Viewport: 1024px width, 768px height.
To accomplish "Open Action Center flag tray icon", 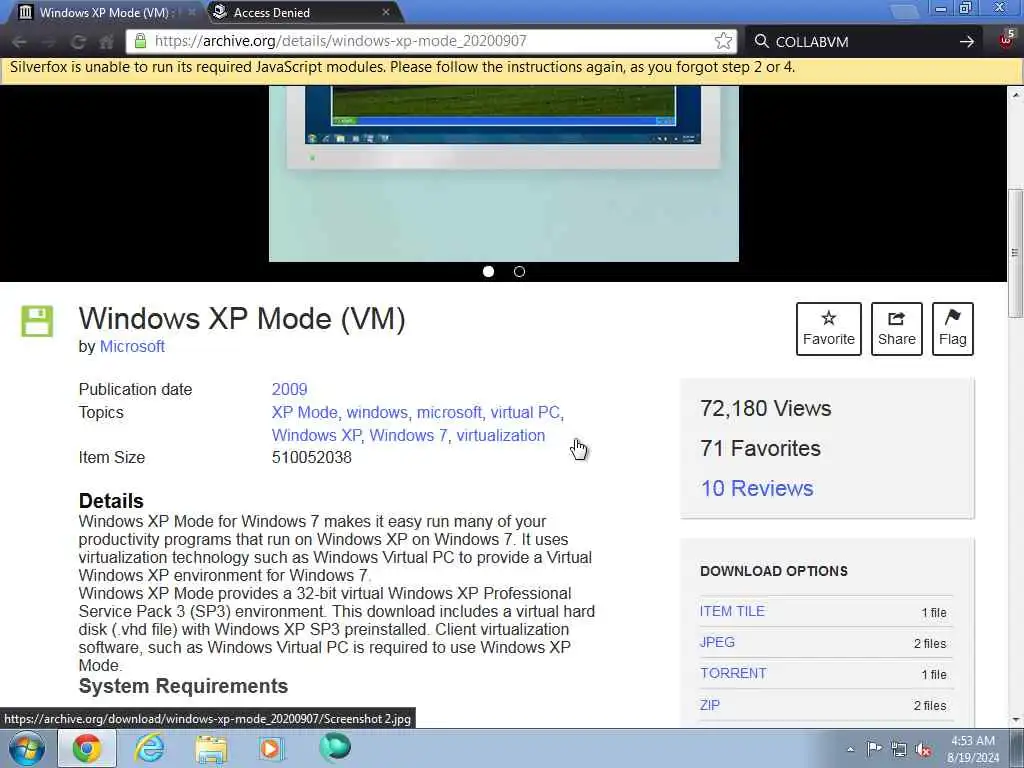I will click(x=874, y=749).
